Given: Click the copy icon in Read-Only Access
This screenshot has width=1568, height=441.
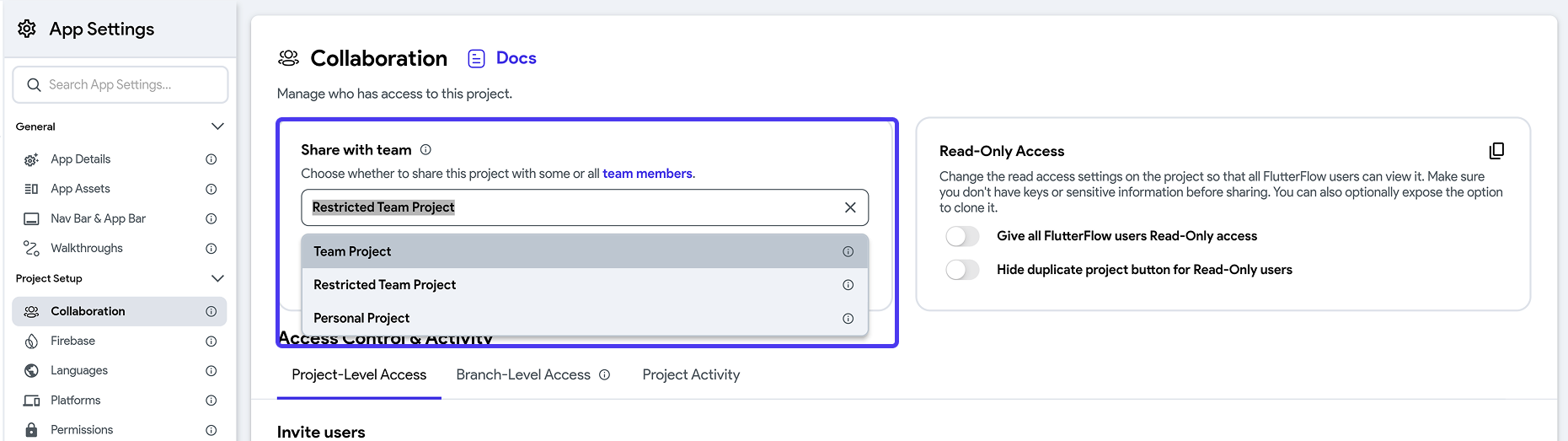Looking at the screenshot, I should 1496,151.
